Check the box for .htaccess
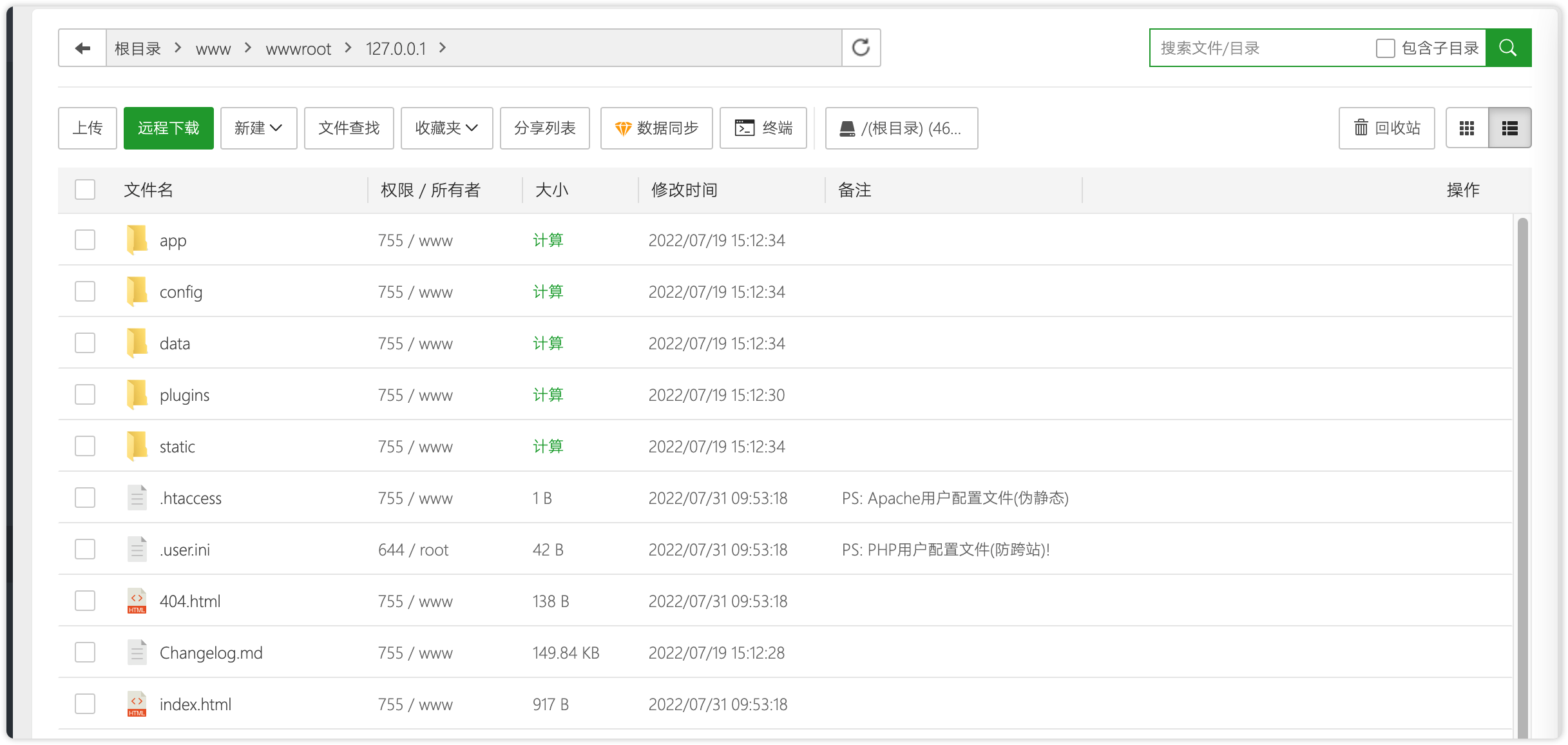This screenshot has width=1568, height=745. pyautogui.click(x=85, y=498)
